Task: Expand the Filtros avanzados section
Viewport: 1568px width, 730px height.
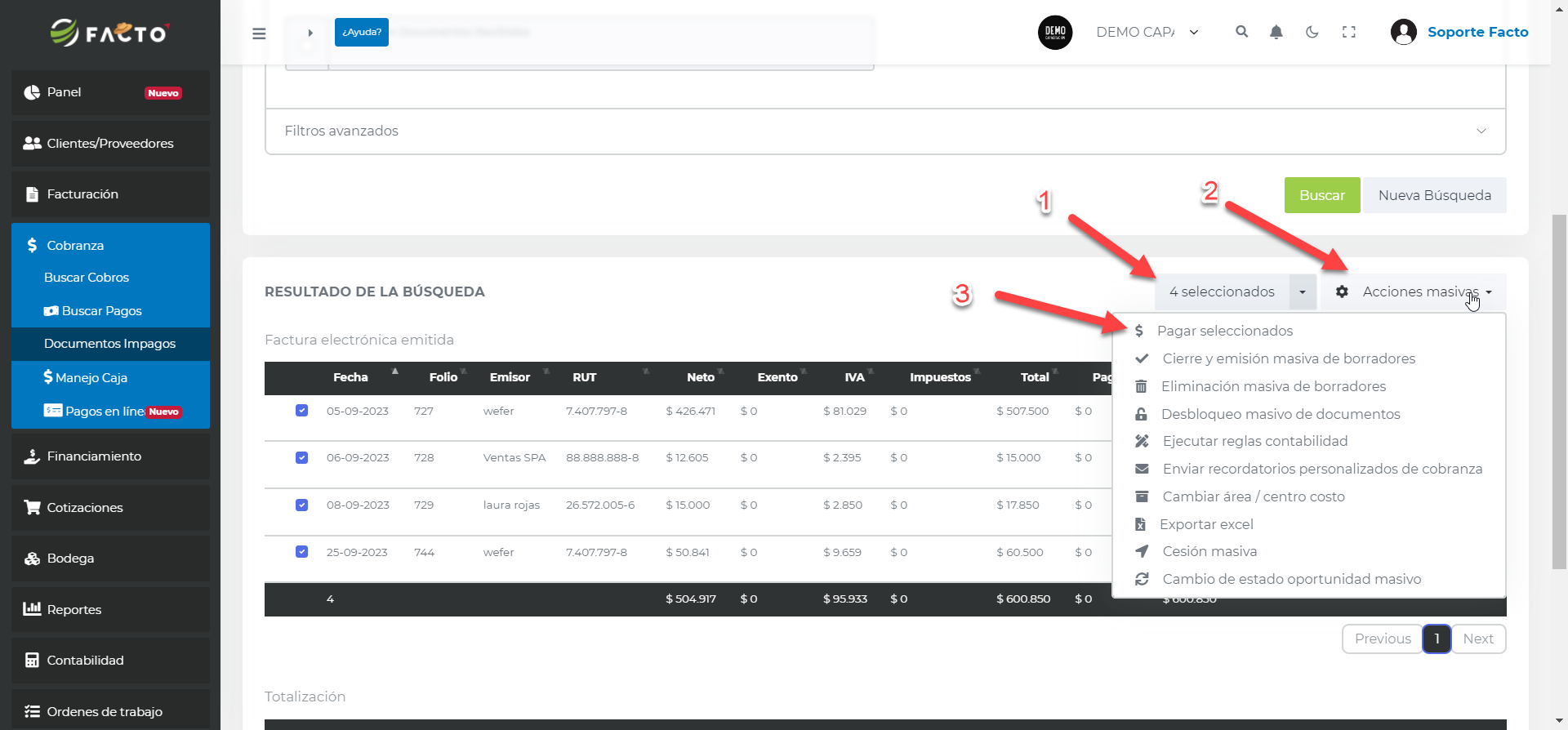Action: point(884,131)
